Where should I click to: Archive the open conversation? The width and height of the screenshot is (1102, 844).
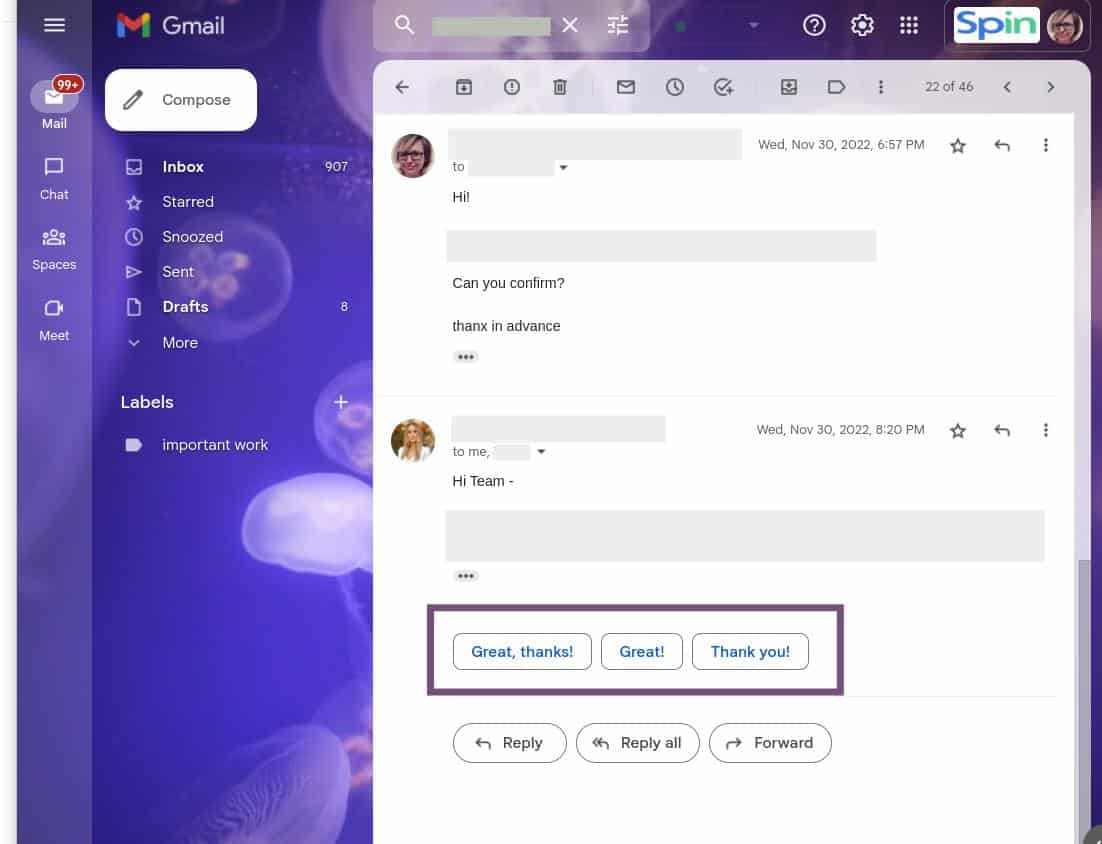click(x=464, y=87)
